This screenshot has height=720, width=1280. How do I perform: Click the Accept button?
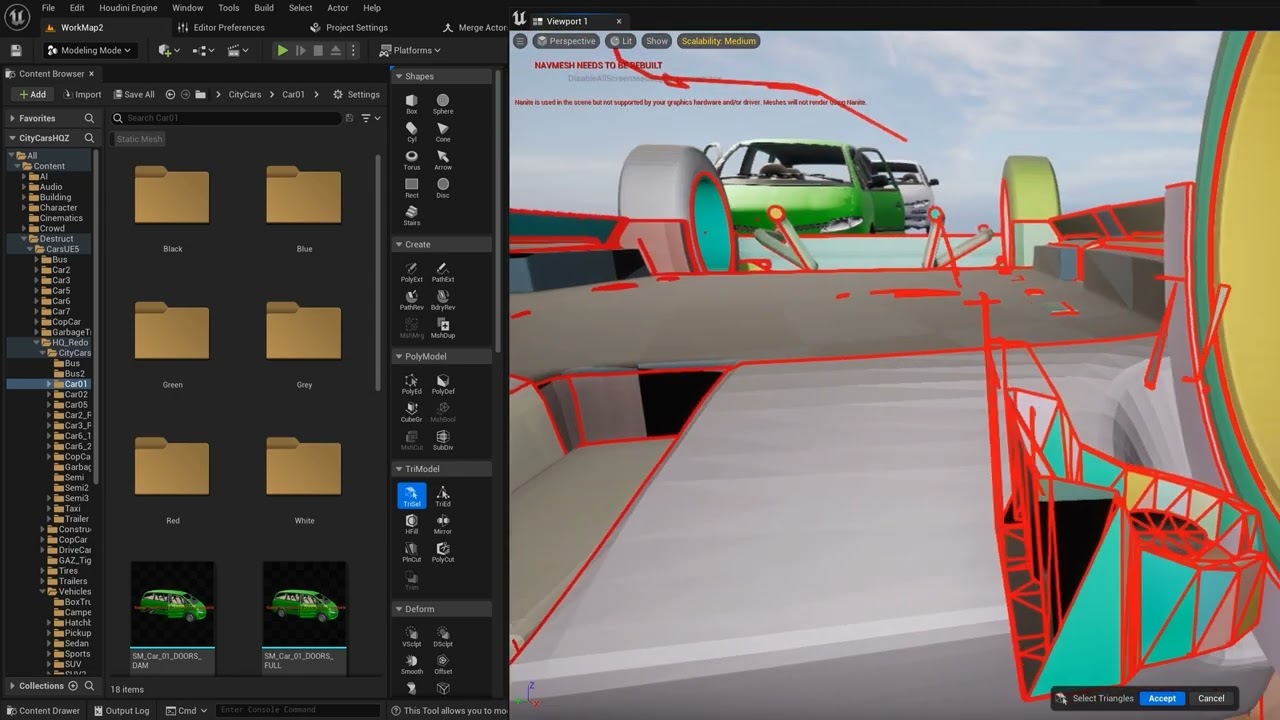tap(1162, 698)
